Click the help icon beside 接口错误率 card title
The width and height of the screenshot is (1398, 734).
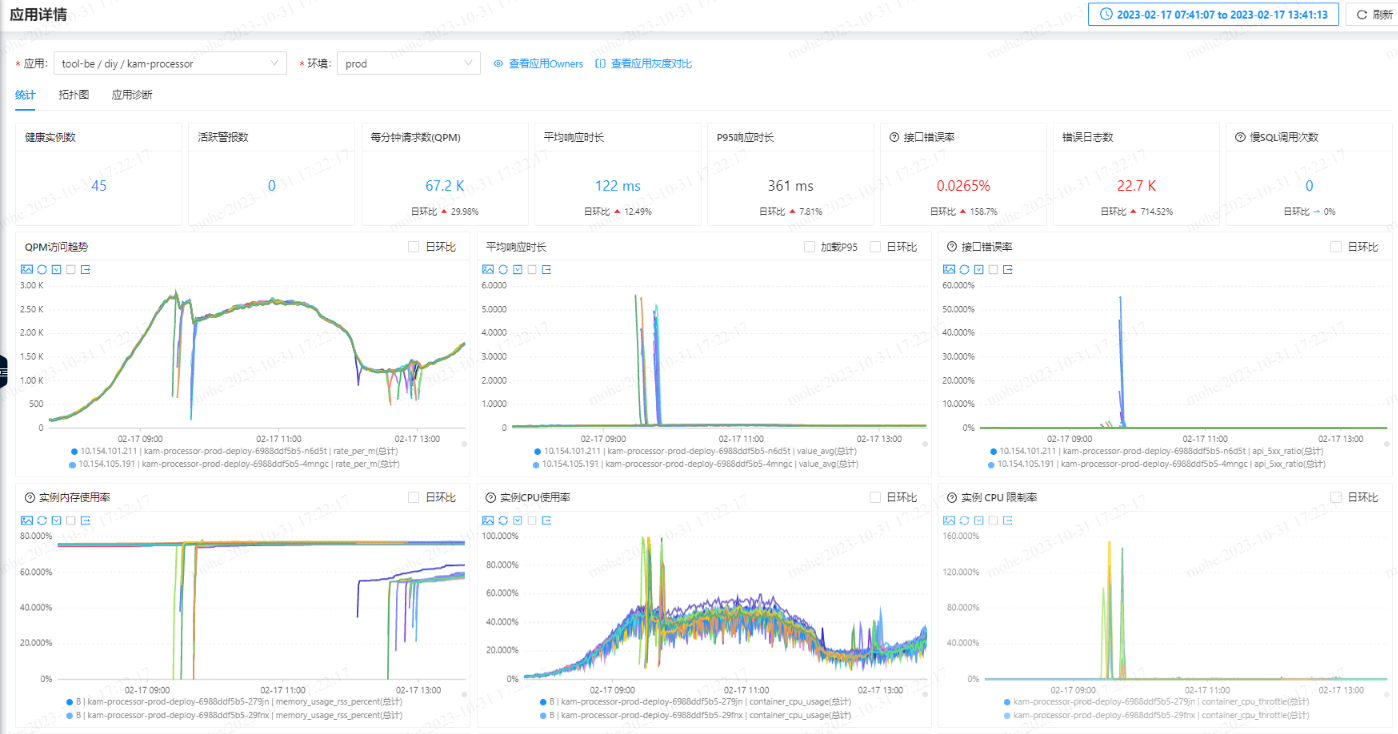pyautogui.click(x=894, y=137)
